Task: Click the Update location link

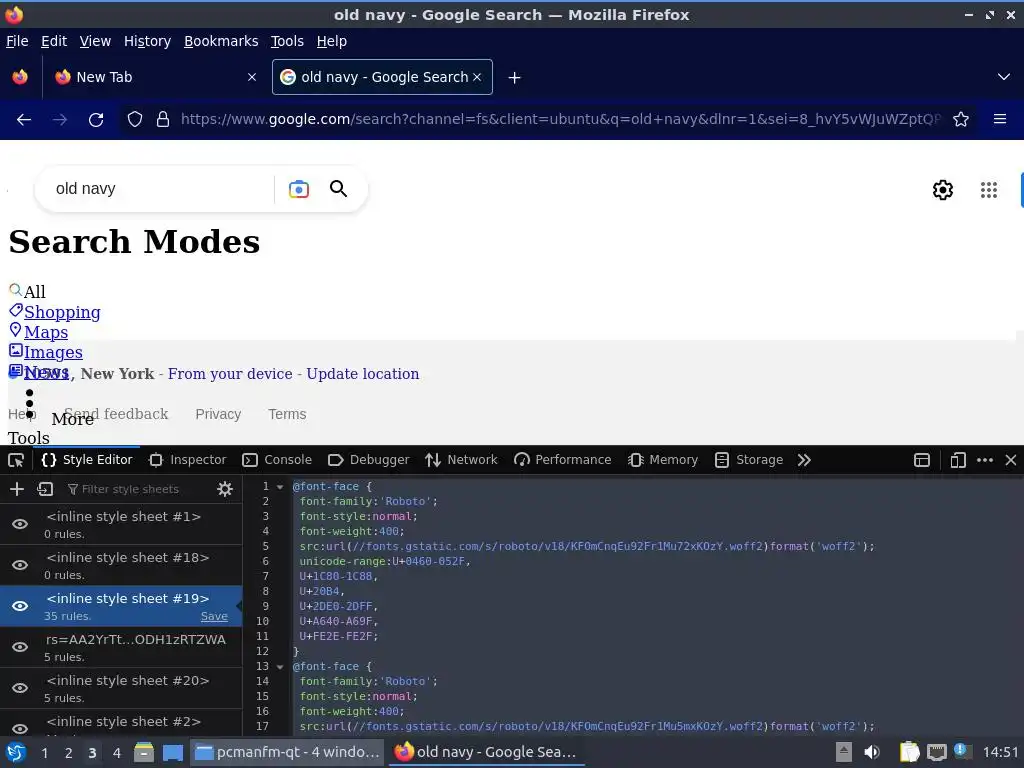Action: point(362,374)
